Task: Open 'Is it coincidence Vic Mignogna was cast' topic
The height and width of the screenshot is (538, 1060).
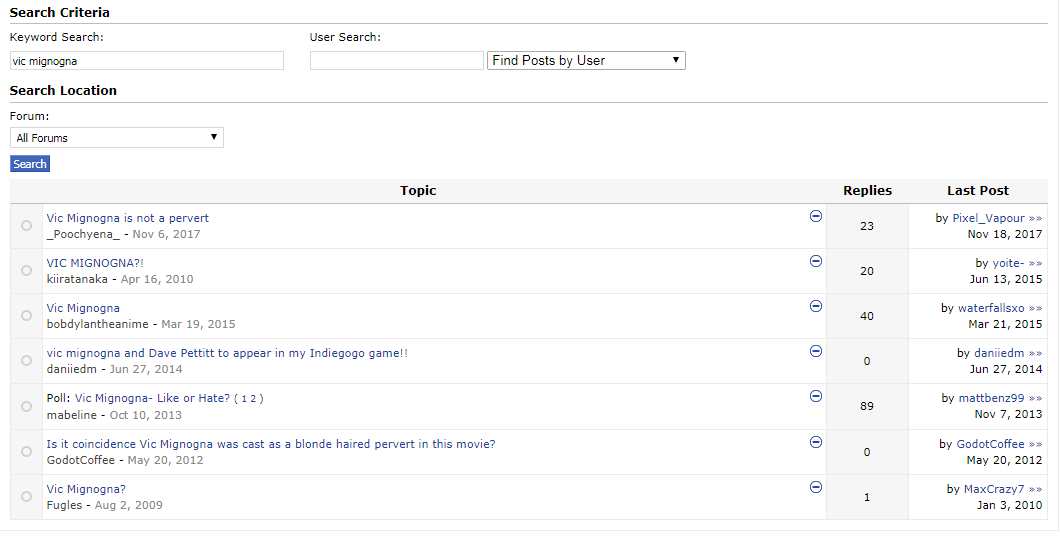Action: 271,444
